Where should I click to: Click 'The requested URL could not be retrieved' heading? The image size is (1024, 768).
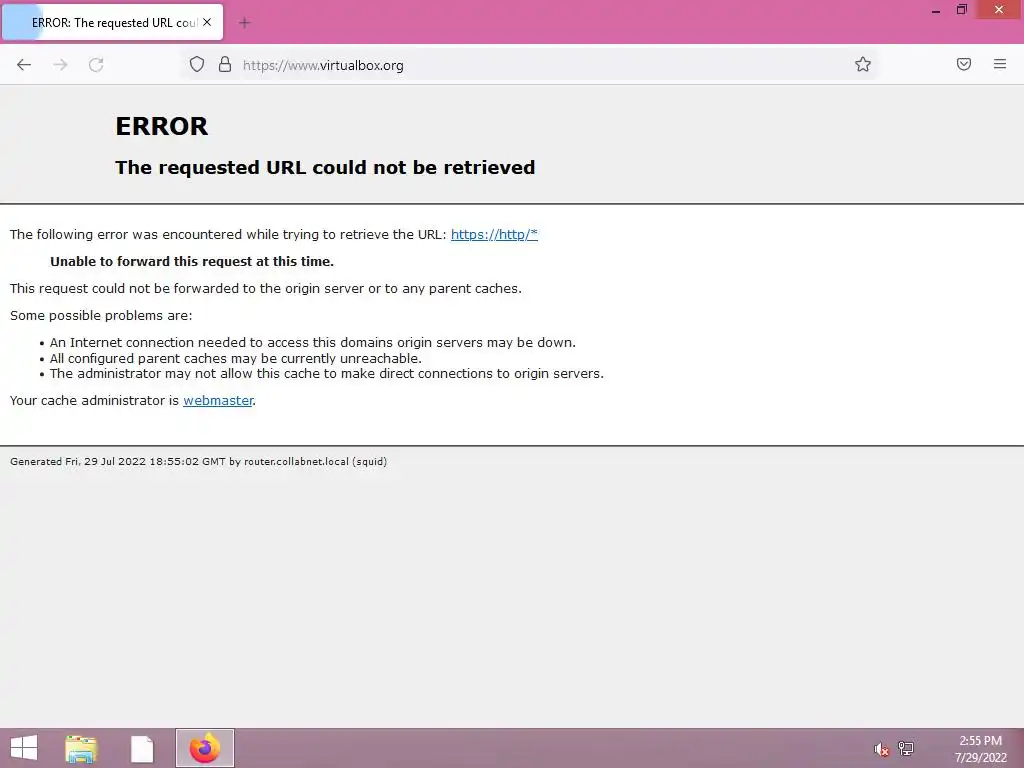(325, 167)
